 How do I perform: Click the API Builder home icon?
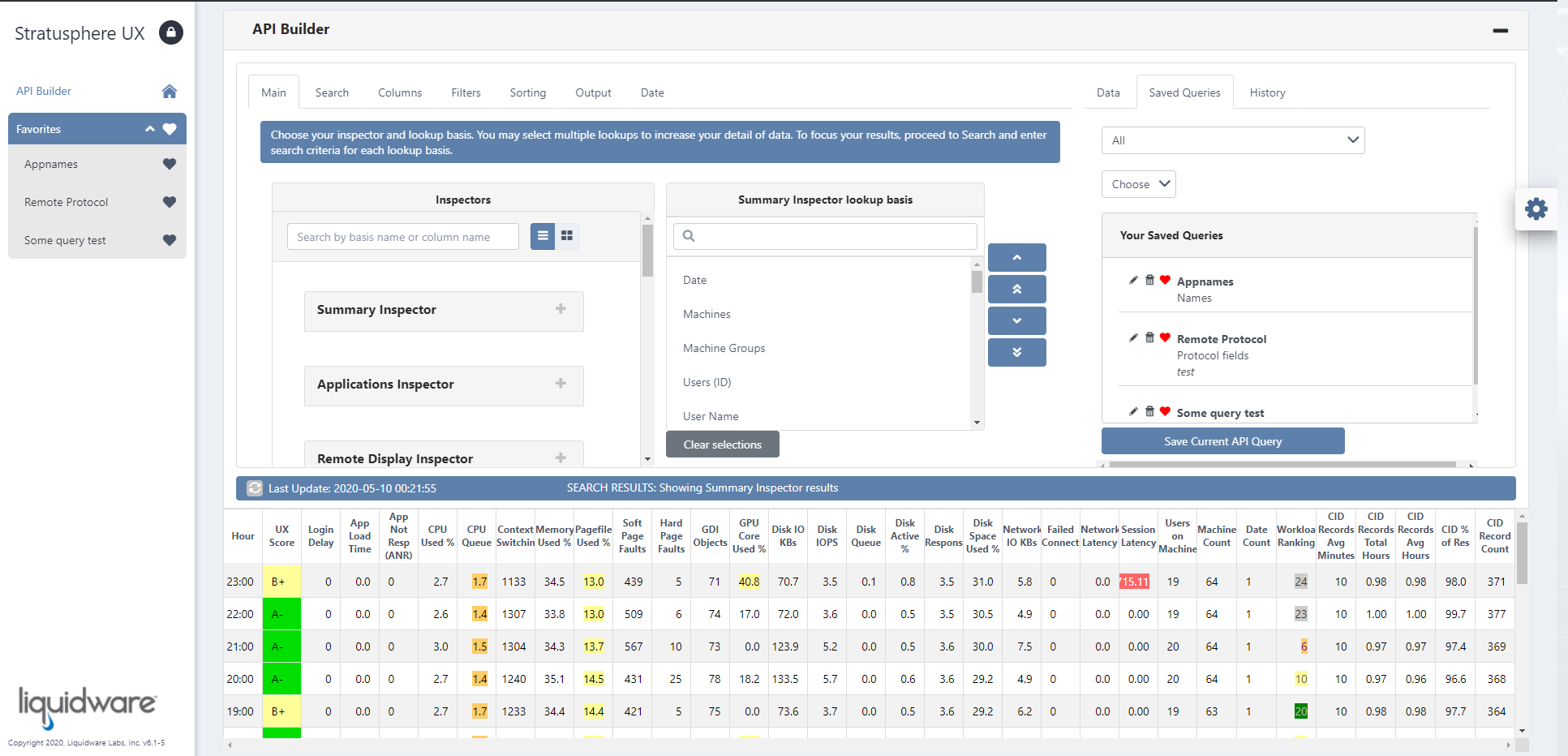click(x=170, y=91)
